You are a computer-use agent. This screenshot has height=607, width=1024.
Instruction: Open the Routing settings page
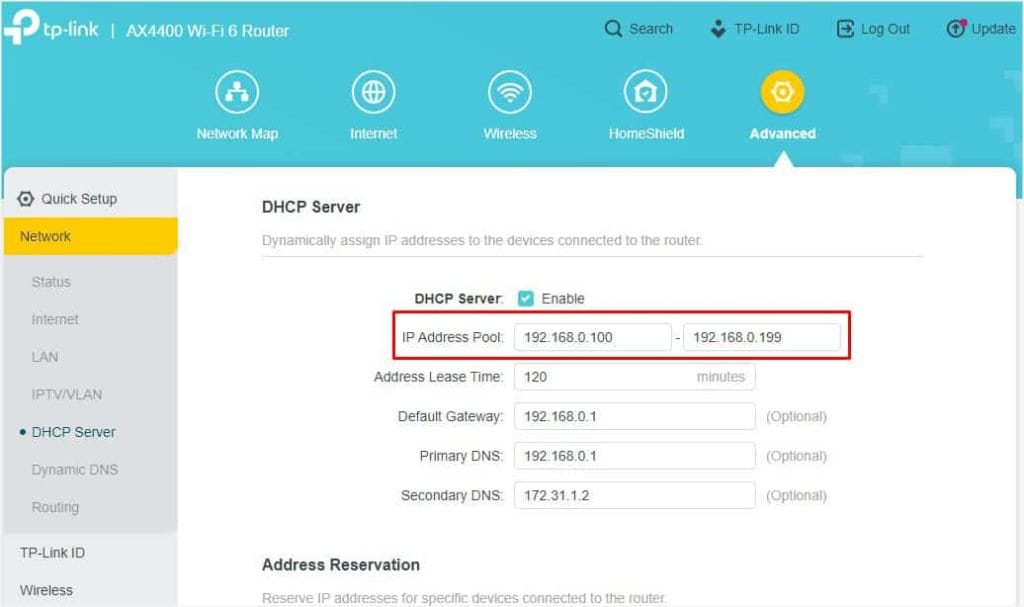[55, 507]
